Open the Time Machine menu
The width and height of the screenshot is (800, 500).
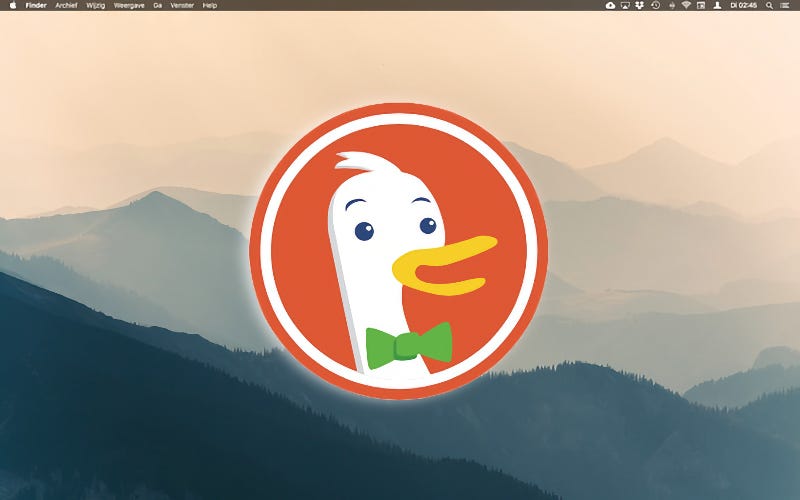coord(656,5)
